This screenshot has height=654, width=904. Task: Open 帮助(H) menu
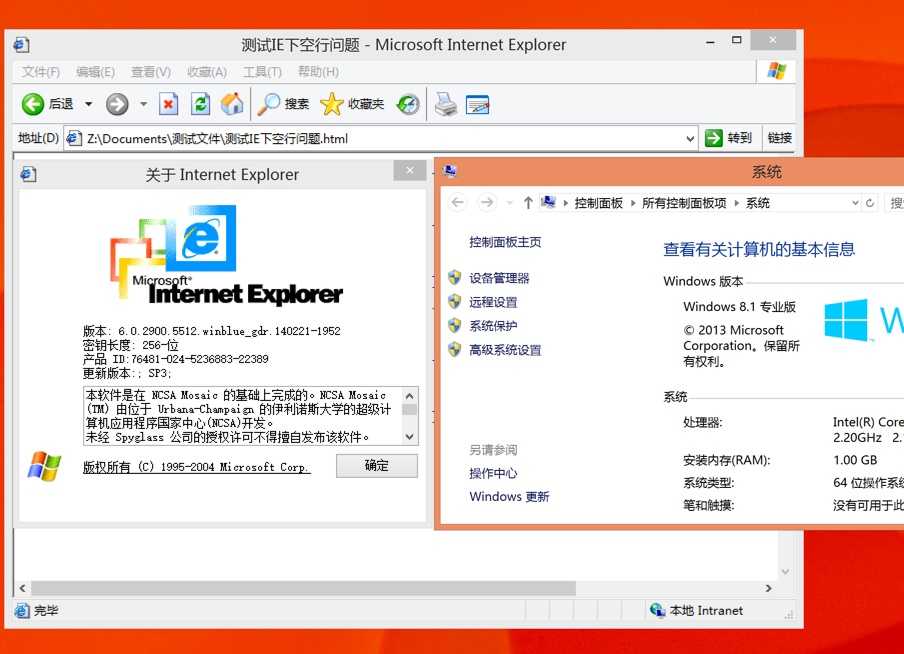[318, 72]
